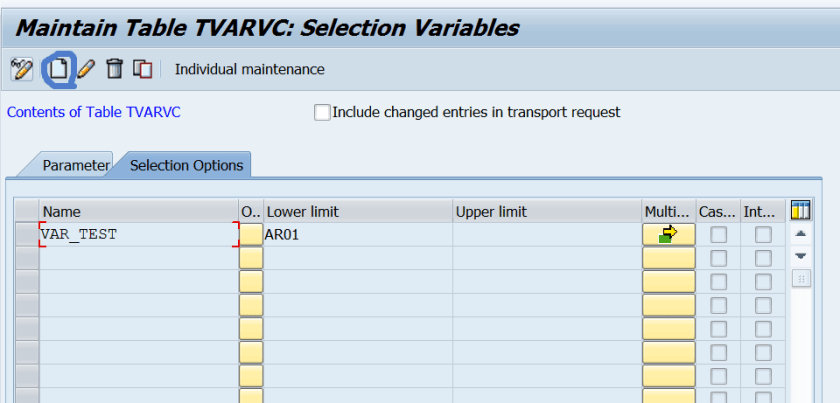Click the Lower limit field containing AR01
This screenshot has height=403, width=840.
pos(357,235)
